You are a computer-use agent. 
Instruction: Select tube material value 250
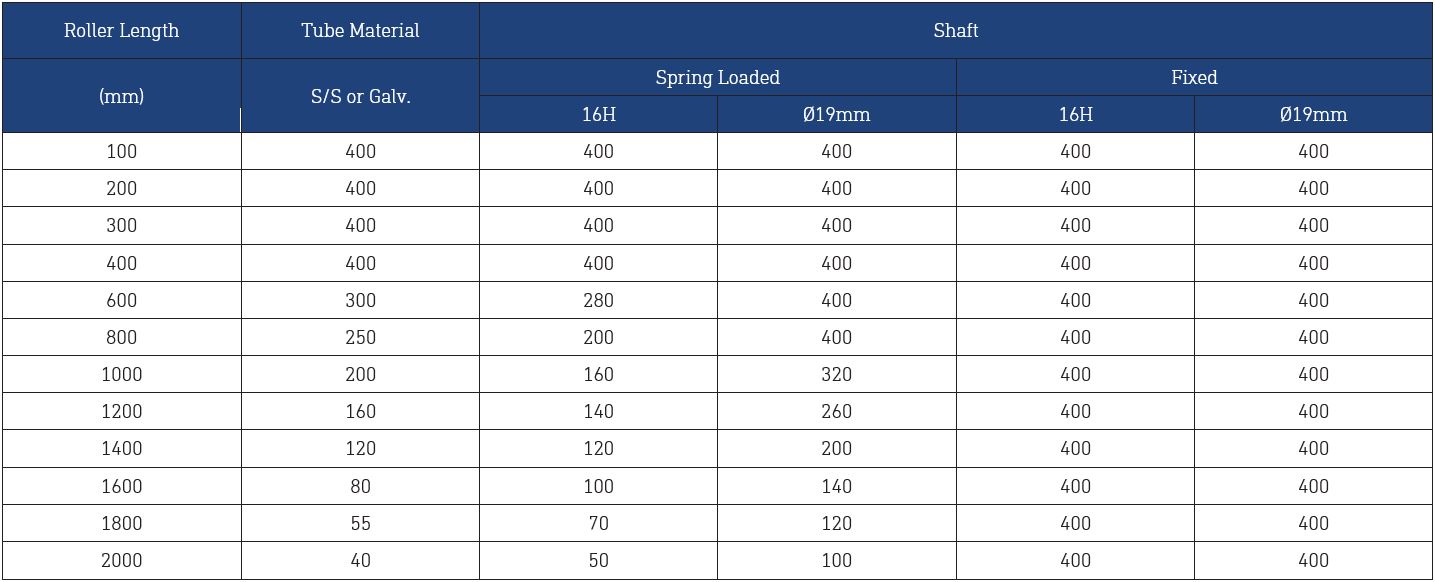360,337
